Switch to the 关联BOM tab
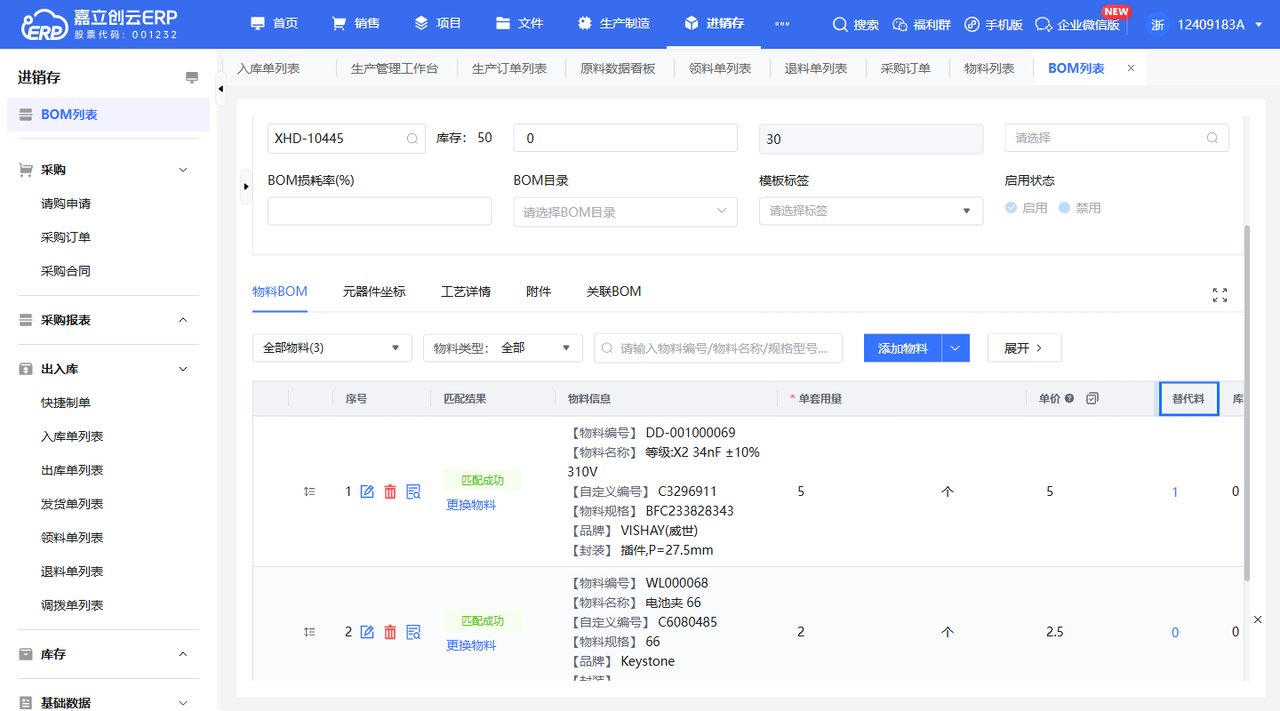 coord(614,292)
